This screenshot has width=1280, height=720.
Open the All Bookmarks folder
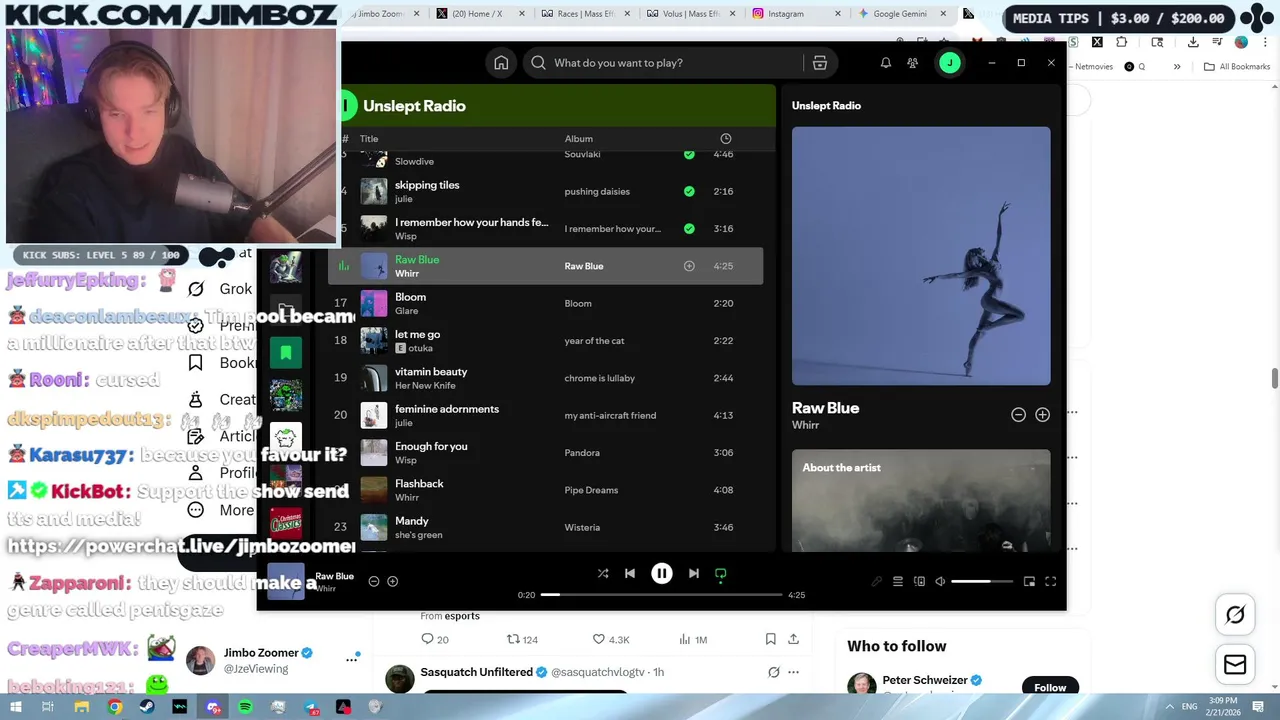coord(1237,67)
